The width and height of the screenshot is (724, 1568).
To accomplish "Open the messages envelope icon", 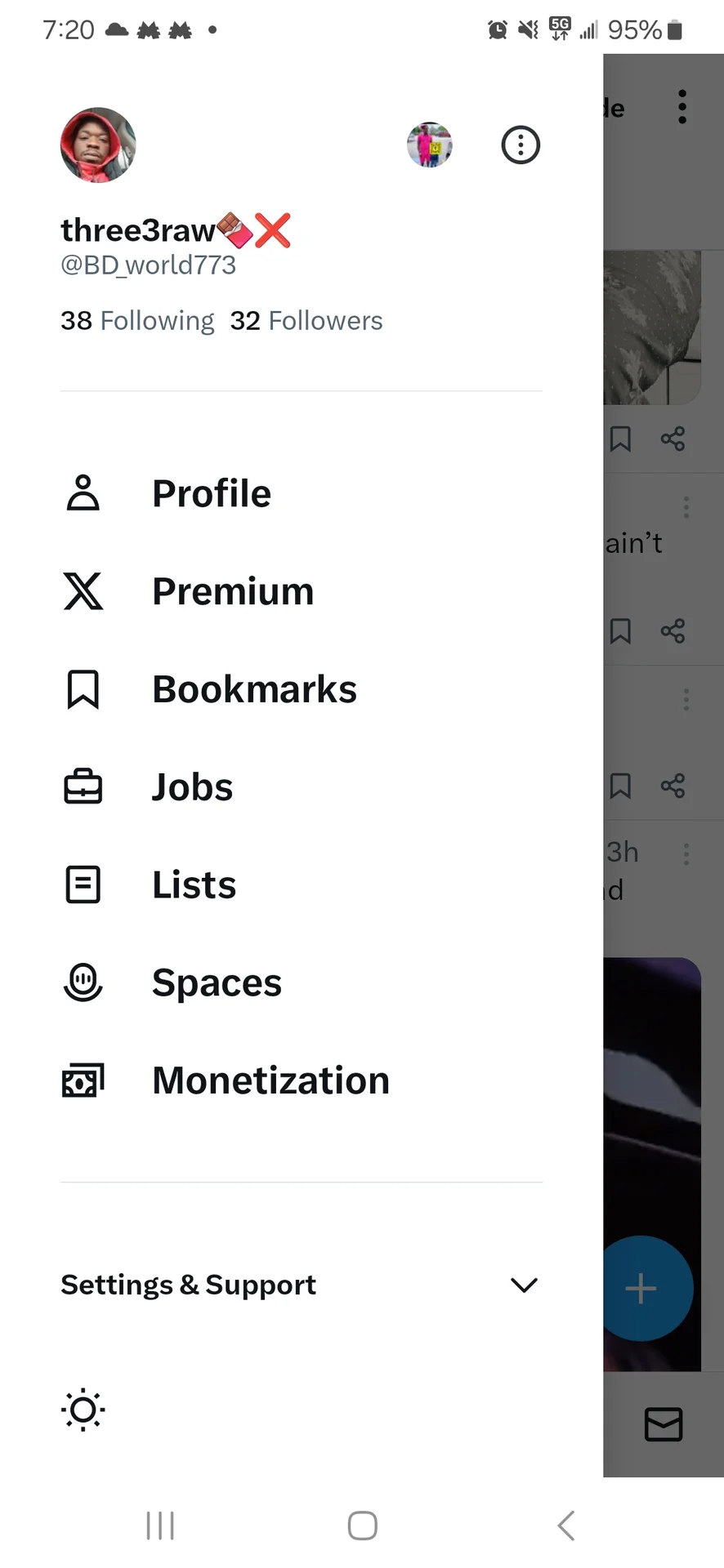I will click(x=664, y=1424).
